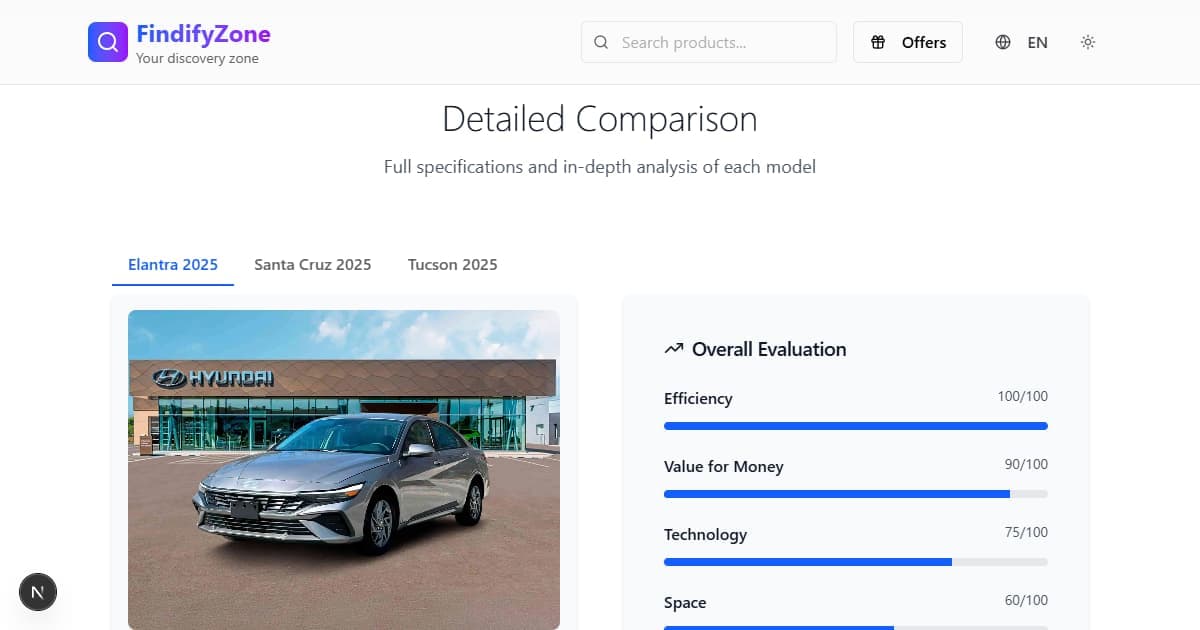1200x630 pixels.
Task: Click the 75/100 score value
Action: 1026,533
